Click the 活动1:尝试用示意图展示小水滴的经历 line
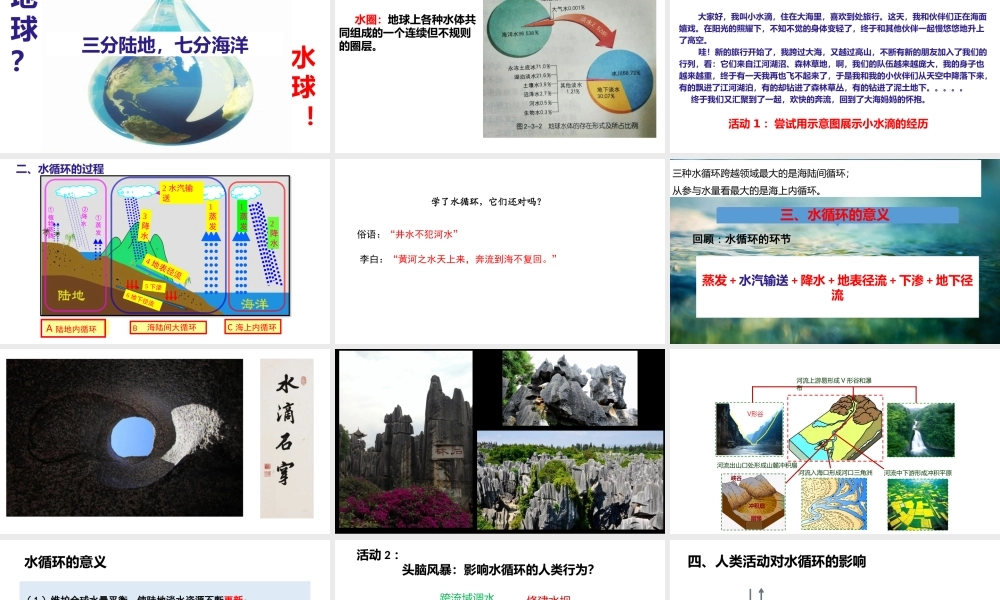The height and width of the screenshot is (600, 1000). (x=828, y=124)
